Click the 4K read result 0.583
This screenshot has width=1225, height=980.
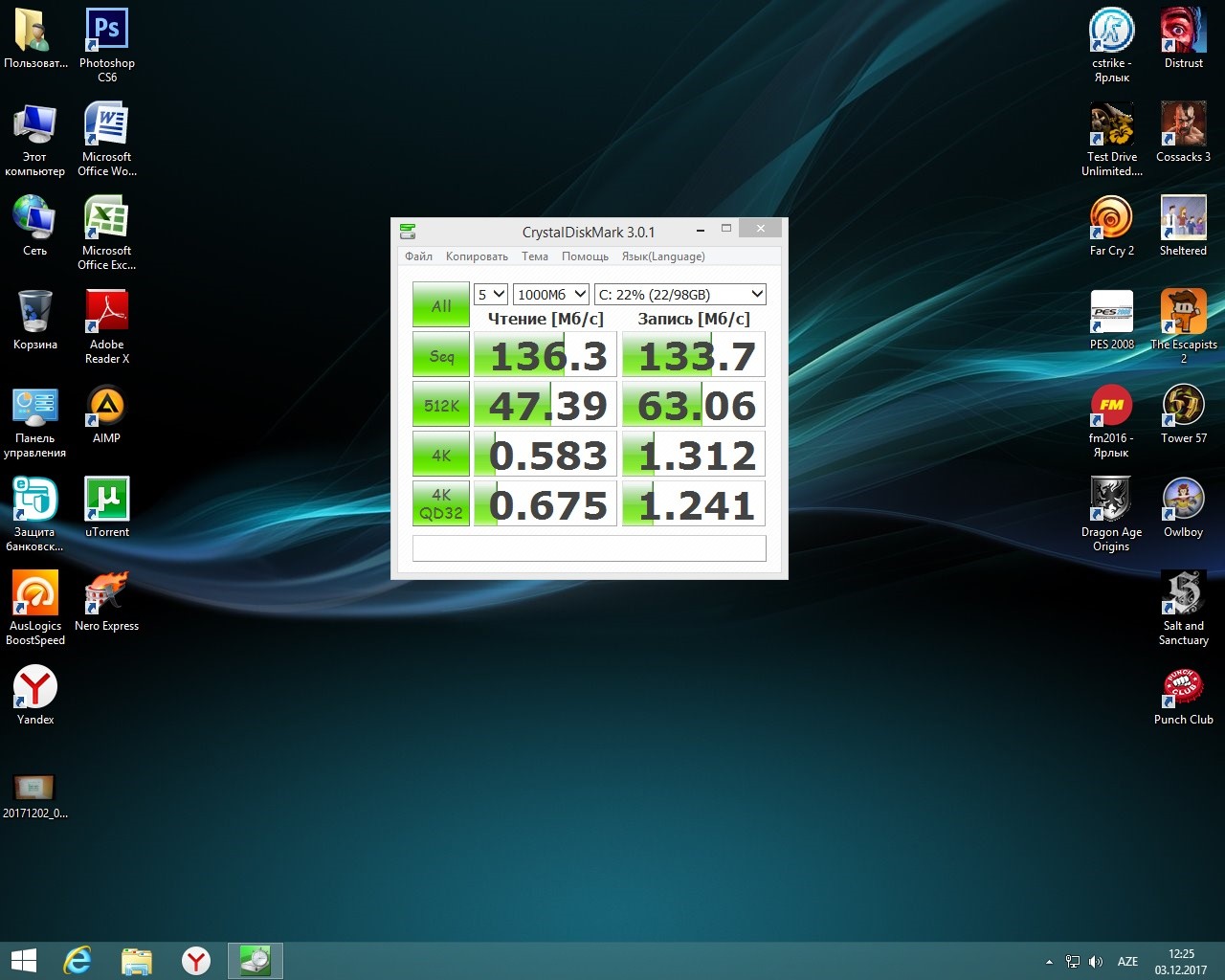click(546, 455)
